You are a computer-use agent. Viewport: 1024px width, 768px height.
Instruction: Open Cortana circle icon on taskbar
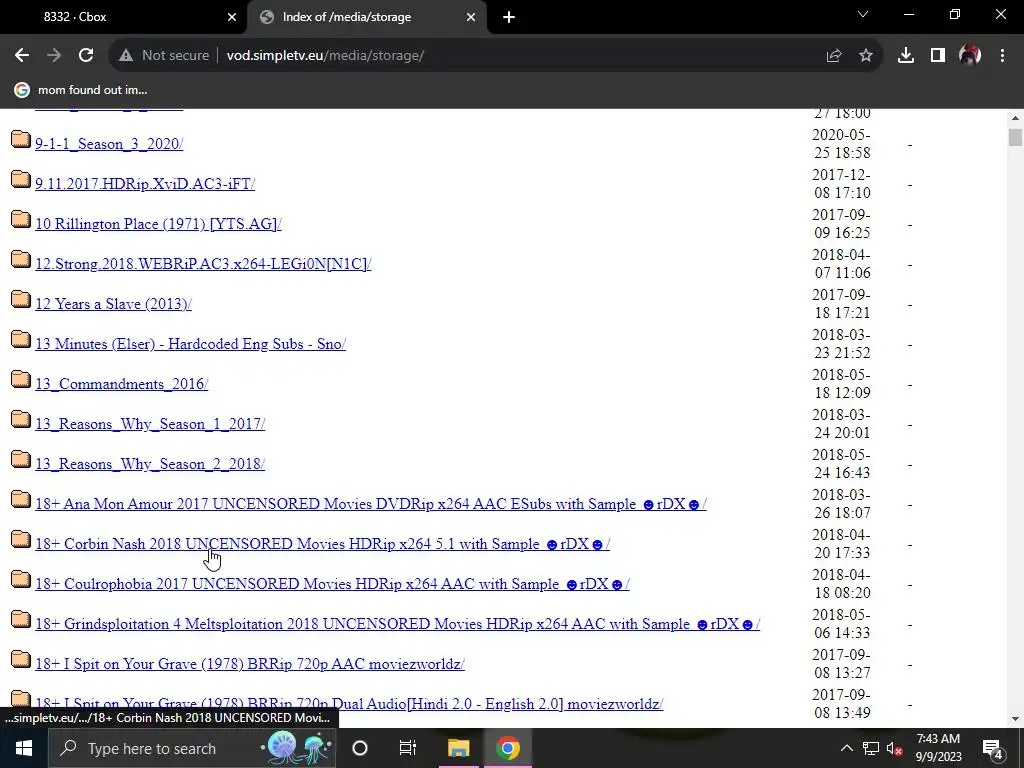pos(360,748)
